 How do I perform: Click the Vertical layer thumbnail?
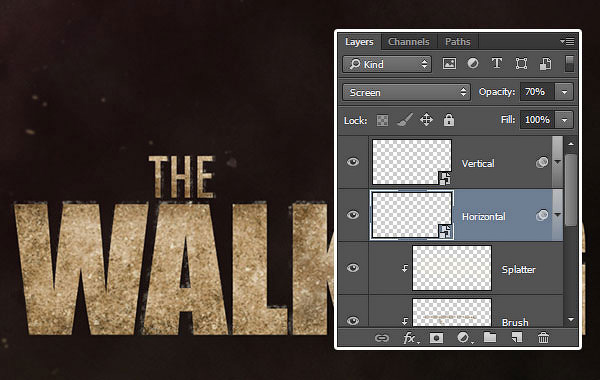point(412,162)
